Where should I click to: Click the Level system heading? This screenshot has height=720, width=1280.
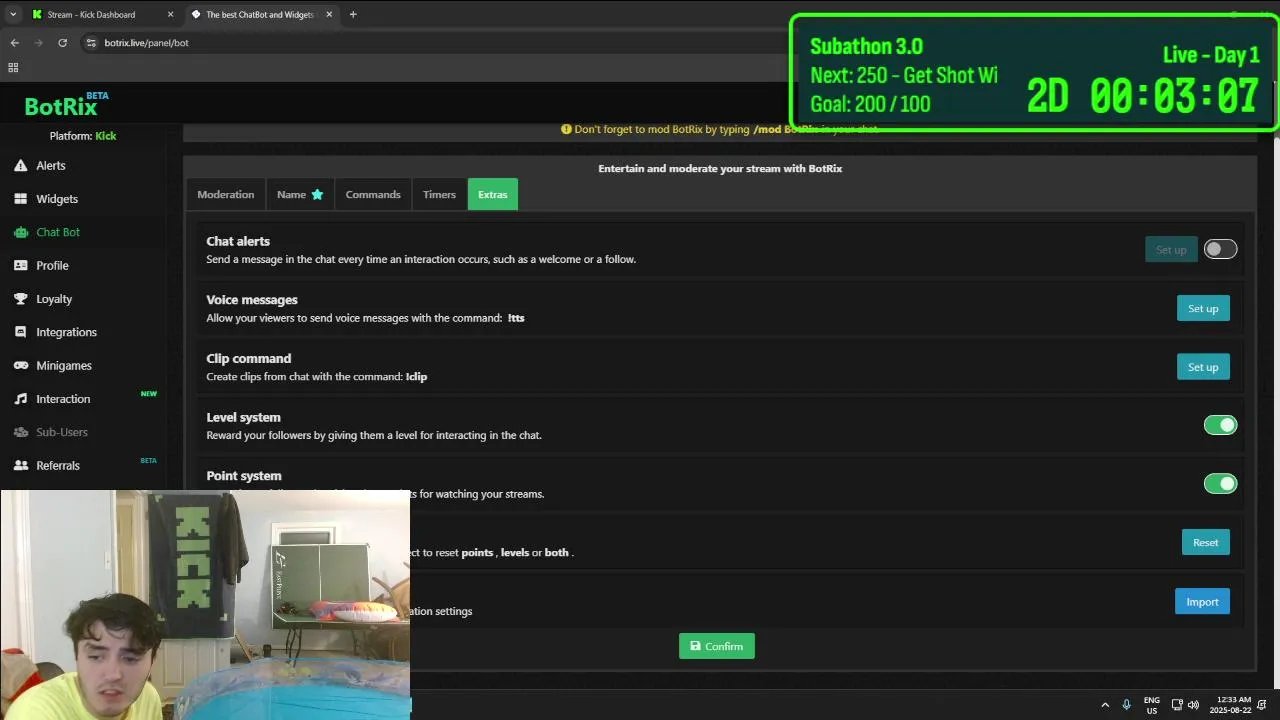(243, 417)
